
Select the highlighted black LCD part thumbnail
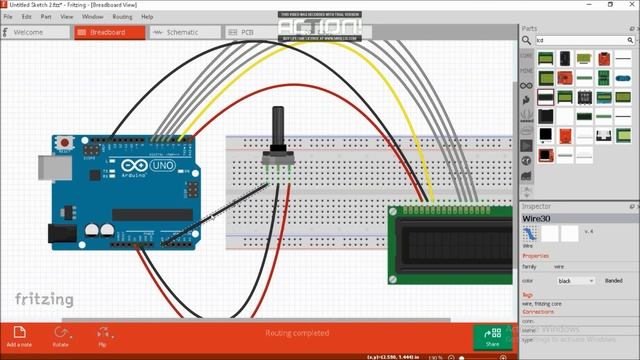[546, 97]
